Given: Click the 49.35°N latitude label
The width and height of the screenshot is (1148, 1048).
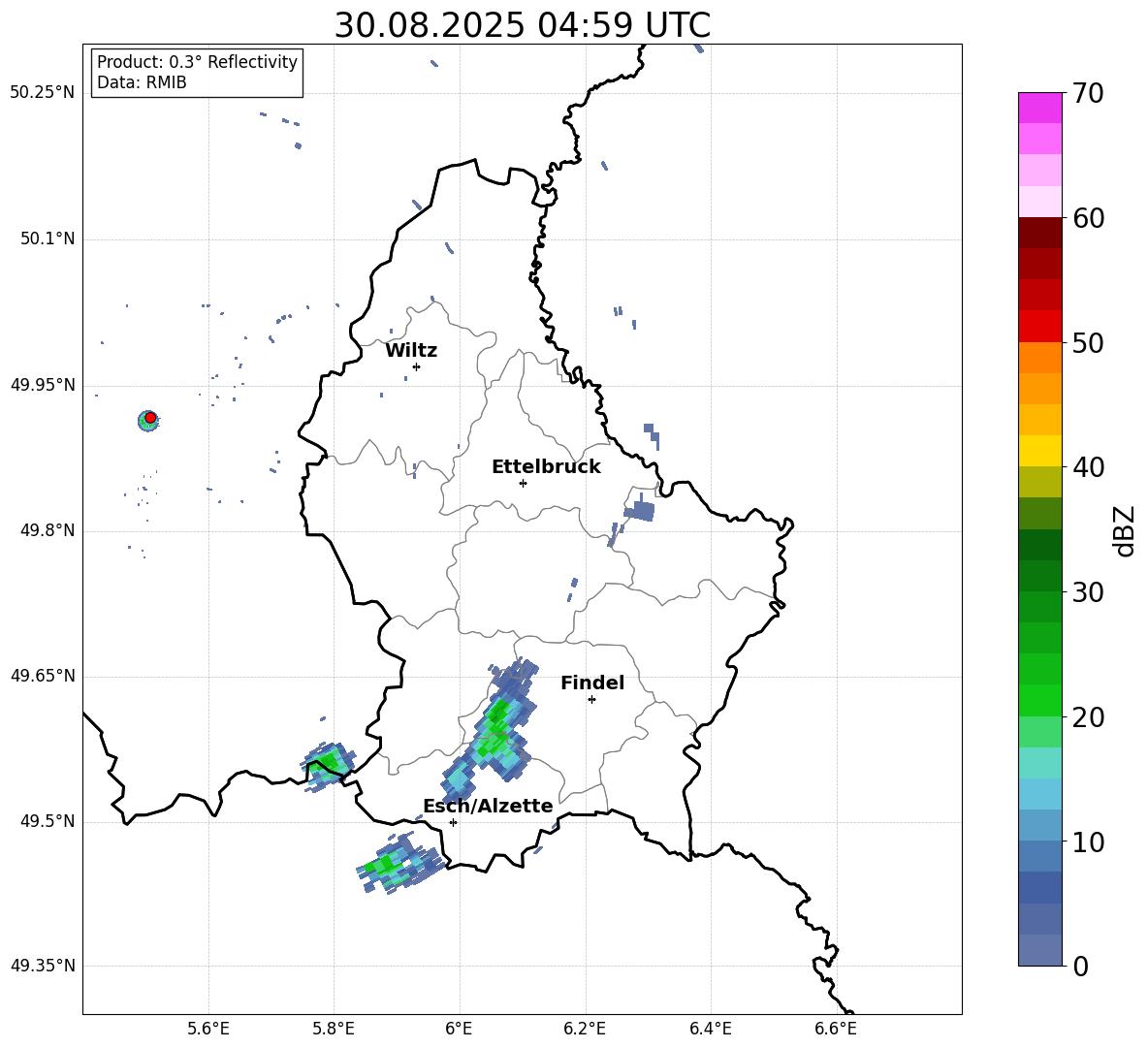Looking at the screenshot, I should (43, 966).
